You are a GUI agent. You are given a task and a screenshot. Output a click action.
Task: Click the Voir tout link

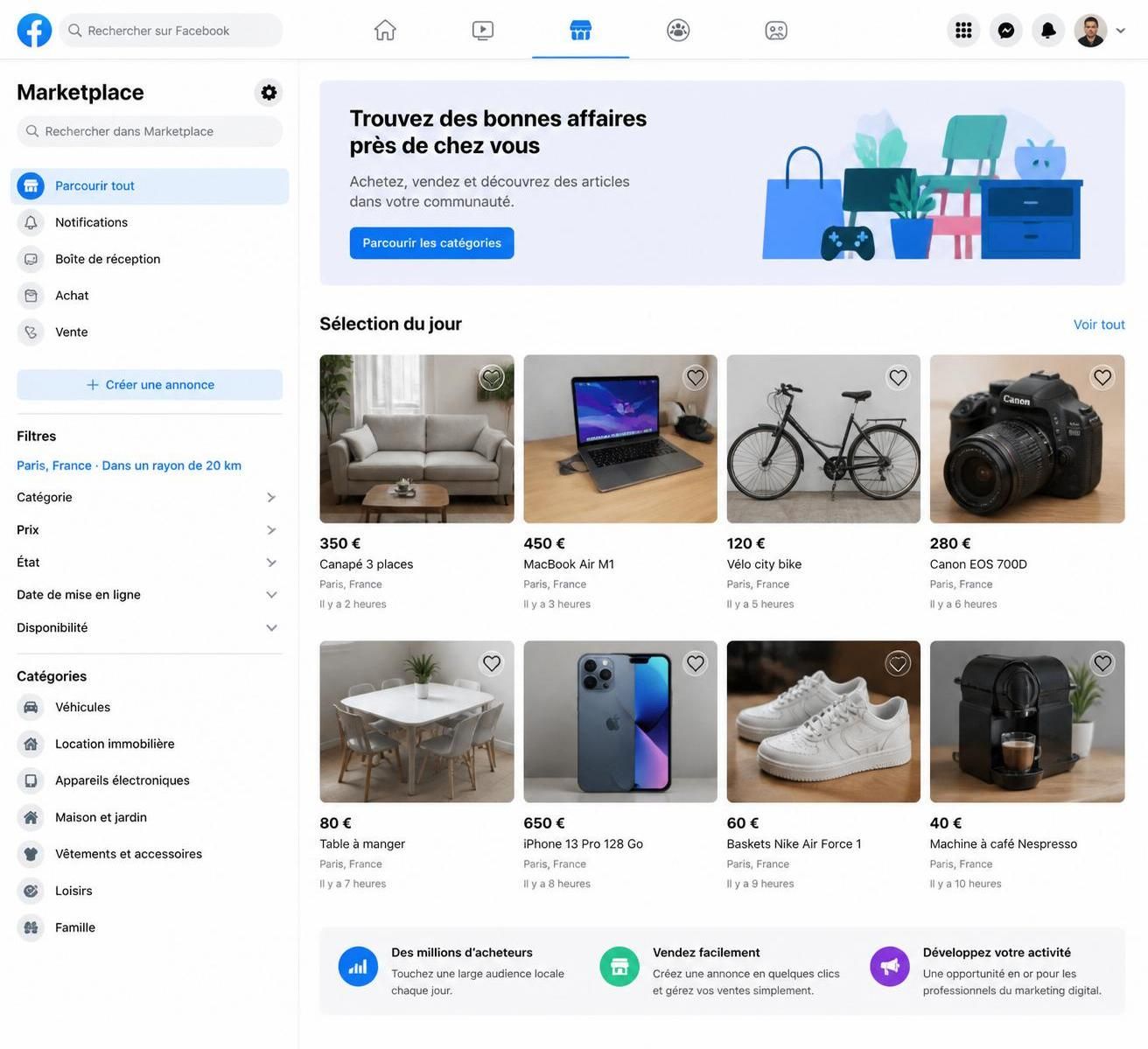(x=1099, y=325)
